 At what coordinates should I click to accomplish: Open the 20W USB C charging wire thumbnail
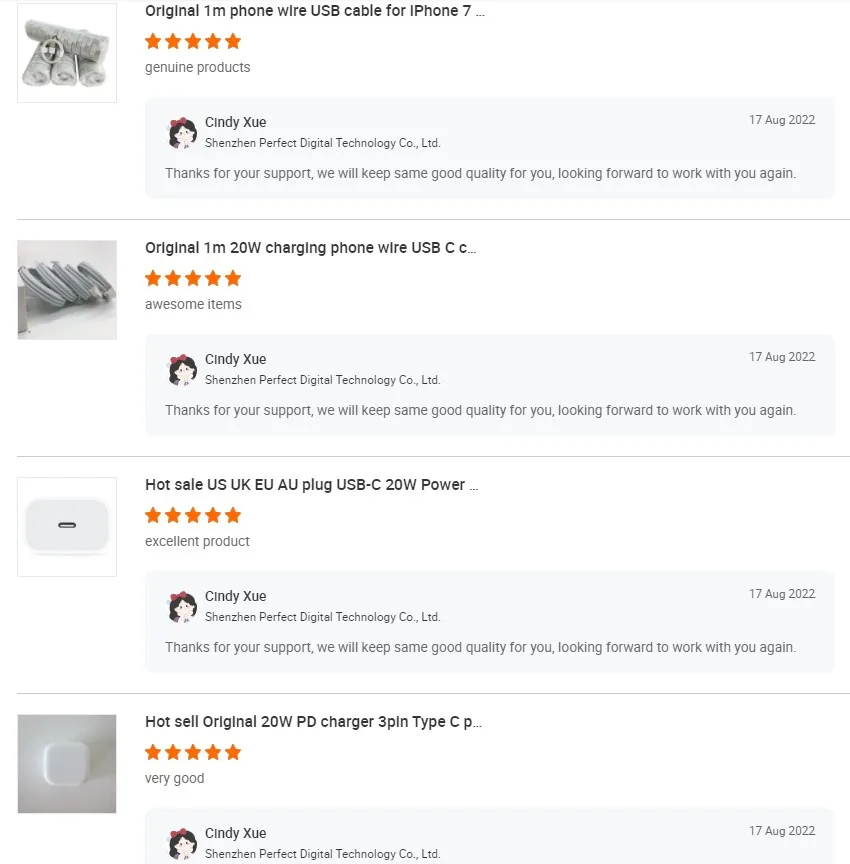pyautogui.click(x=67, y=290)
